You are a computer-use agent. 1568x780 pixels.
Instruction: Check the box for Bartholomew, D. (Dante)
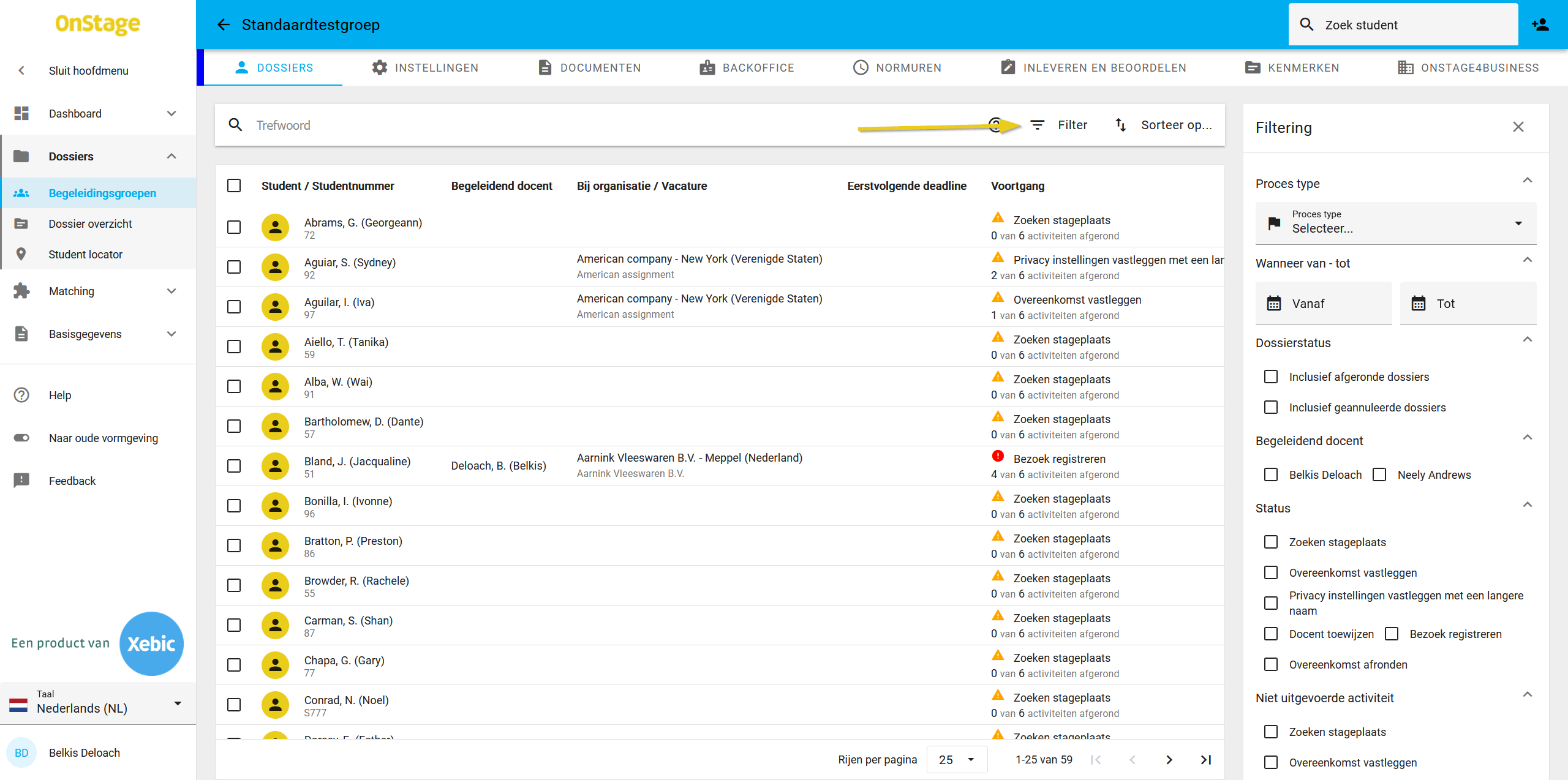(x=234, y=426)
